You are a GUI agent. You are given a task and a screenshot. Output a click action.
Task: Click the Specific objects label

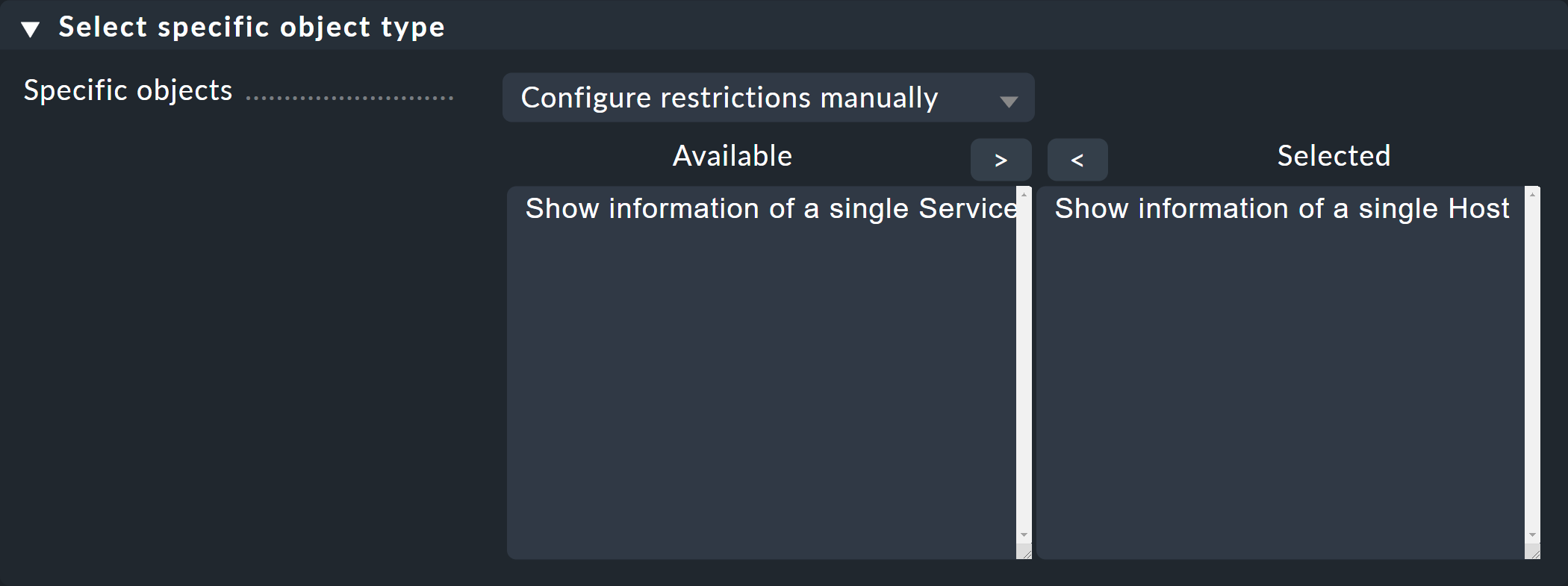(128, 90)
